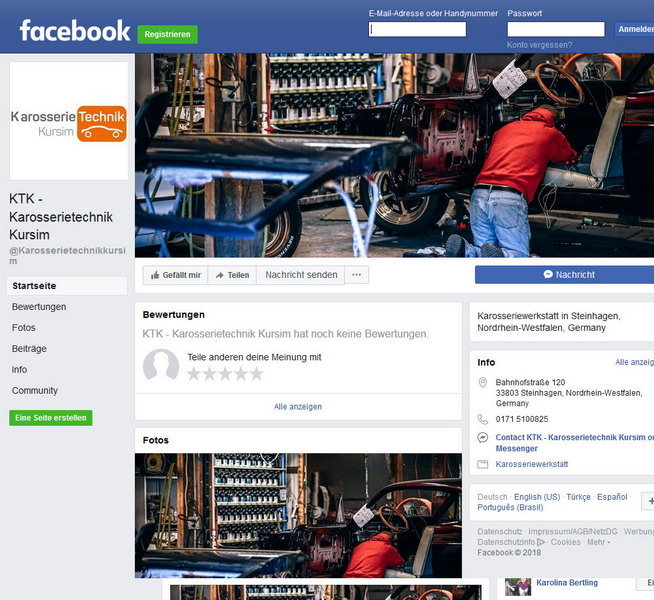Expand the Mehr footer dropdown
The width and height of the screenshot is (654, 600).
pyautogui.click(x=598, y=542)
